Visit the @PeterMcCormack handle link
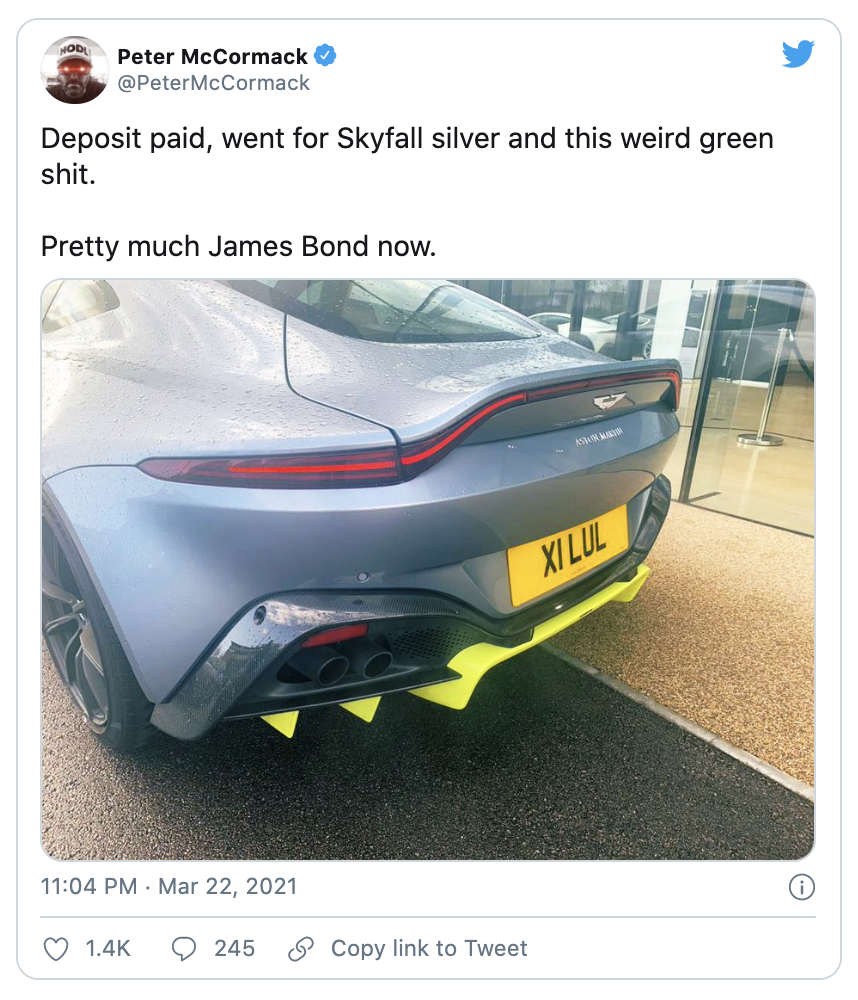Image resolution: width=858 pixels, height=1000 pixels. 214,83
